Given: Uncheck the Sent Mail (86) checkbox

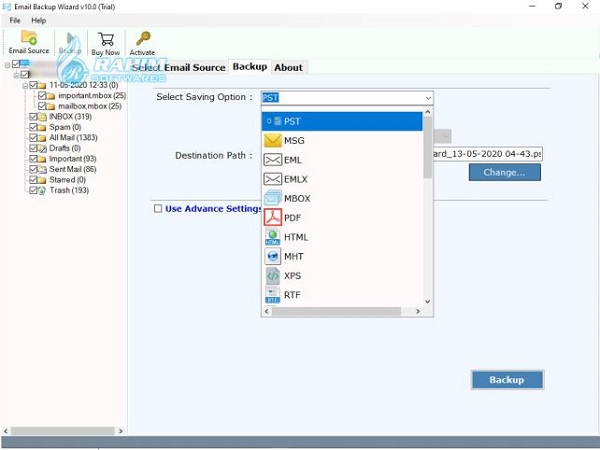Looking at the screenshot, I should click(x=33, y=169).
